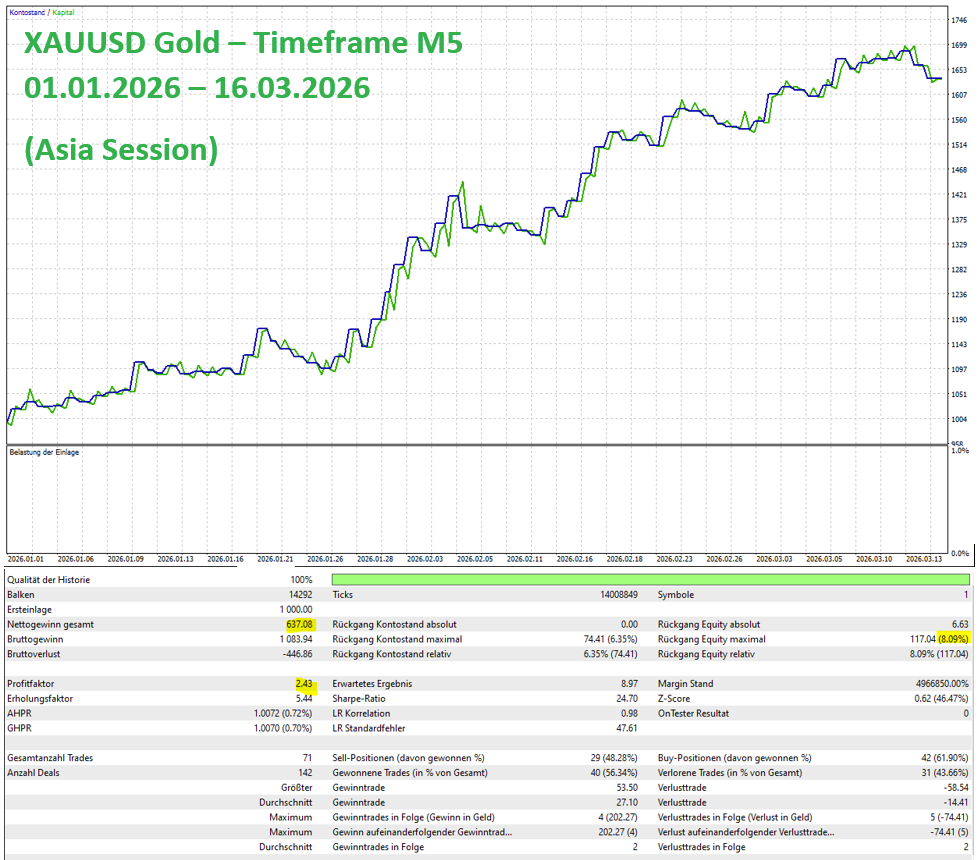Click the 2026.03.13 date axis label
The image size is (979, 860).
[924, 559]
